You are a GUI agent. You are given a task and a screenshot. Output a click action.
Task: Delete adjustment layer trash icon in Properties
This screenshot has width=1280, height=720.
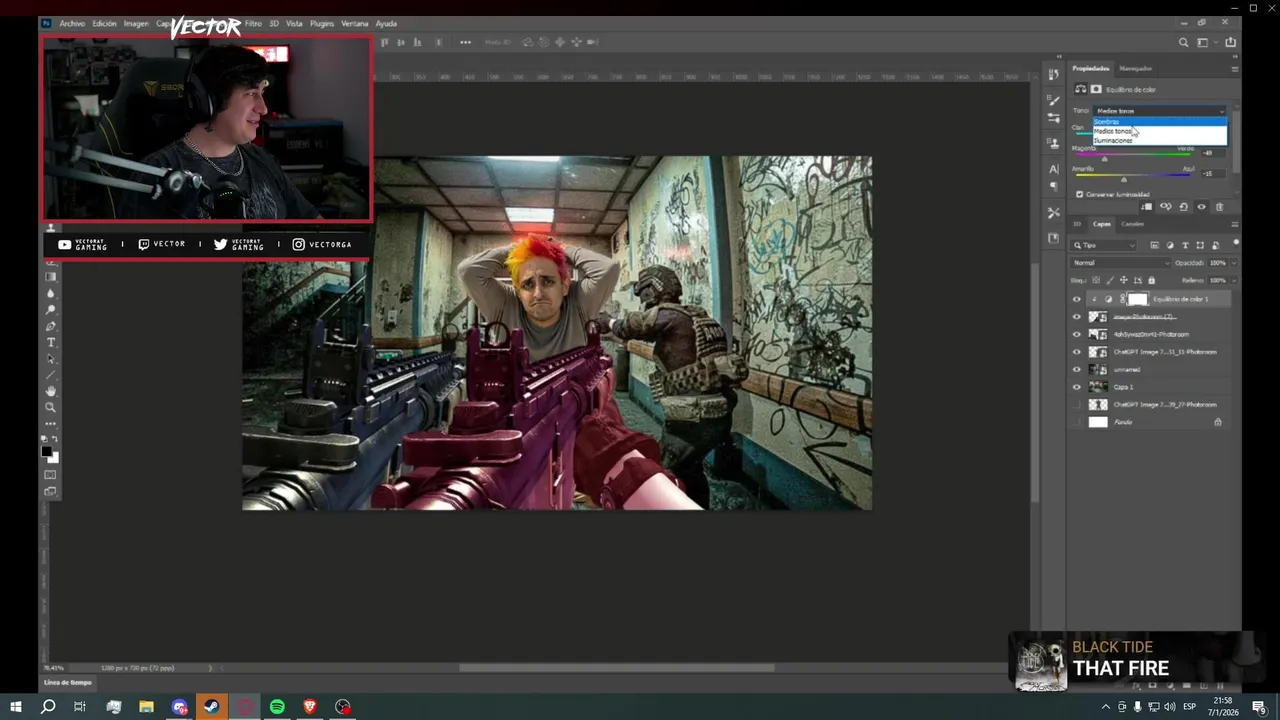click(x=1219, y=207)
